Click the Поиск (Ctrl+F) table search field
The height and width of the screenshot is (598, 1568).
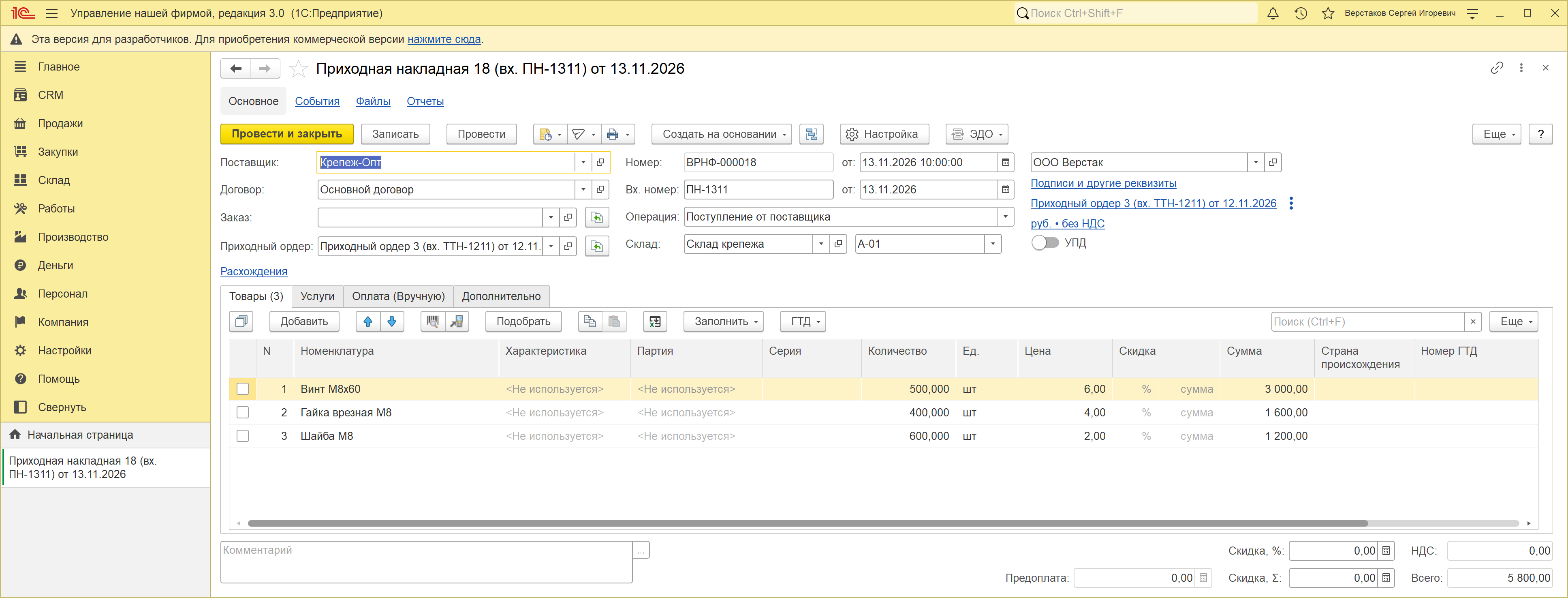point(1367,322)
